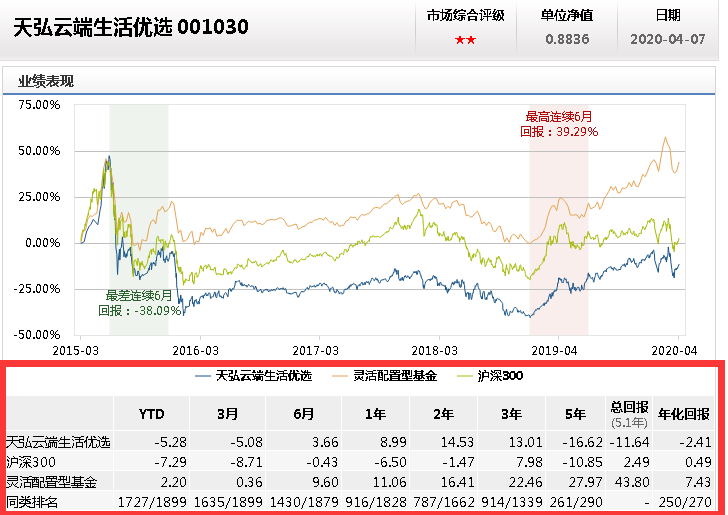Click the 沪深300 3-year value 7.98
This screenshot has width=728, height=515.
click(x=529, y=462)
